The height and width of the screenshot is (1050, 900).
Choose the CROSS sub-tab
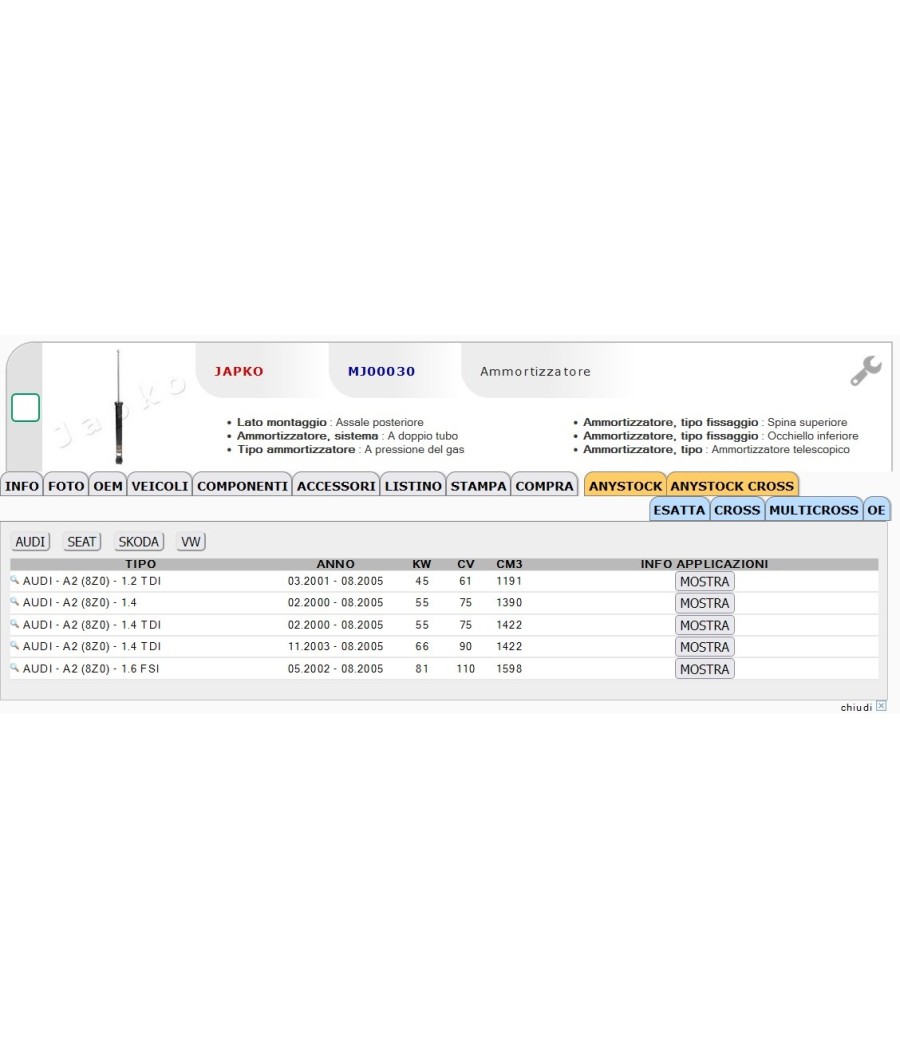737,510
